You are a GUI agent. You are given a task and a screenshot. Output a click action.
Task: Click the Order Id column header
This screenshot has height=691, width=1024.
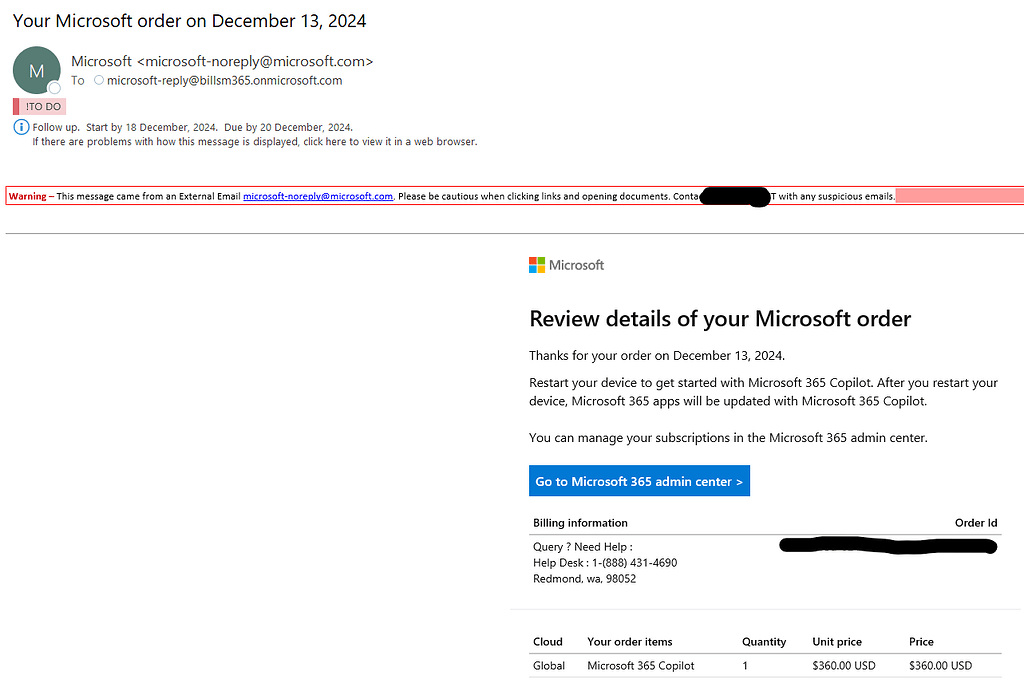pyautogui.click(x=976, y=522)
